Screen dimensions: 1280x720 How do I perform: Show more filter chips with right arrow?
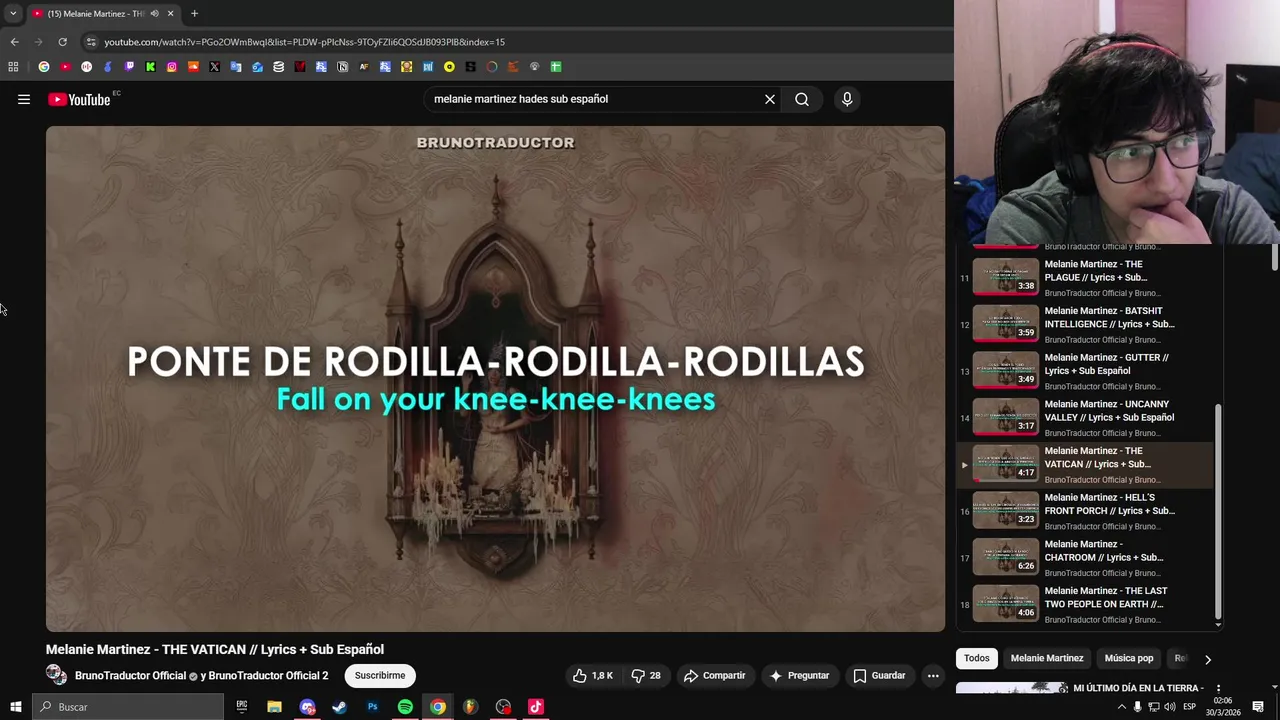click(1207, 659)
